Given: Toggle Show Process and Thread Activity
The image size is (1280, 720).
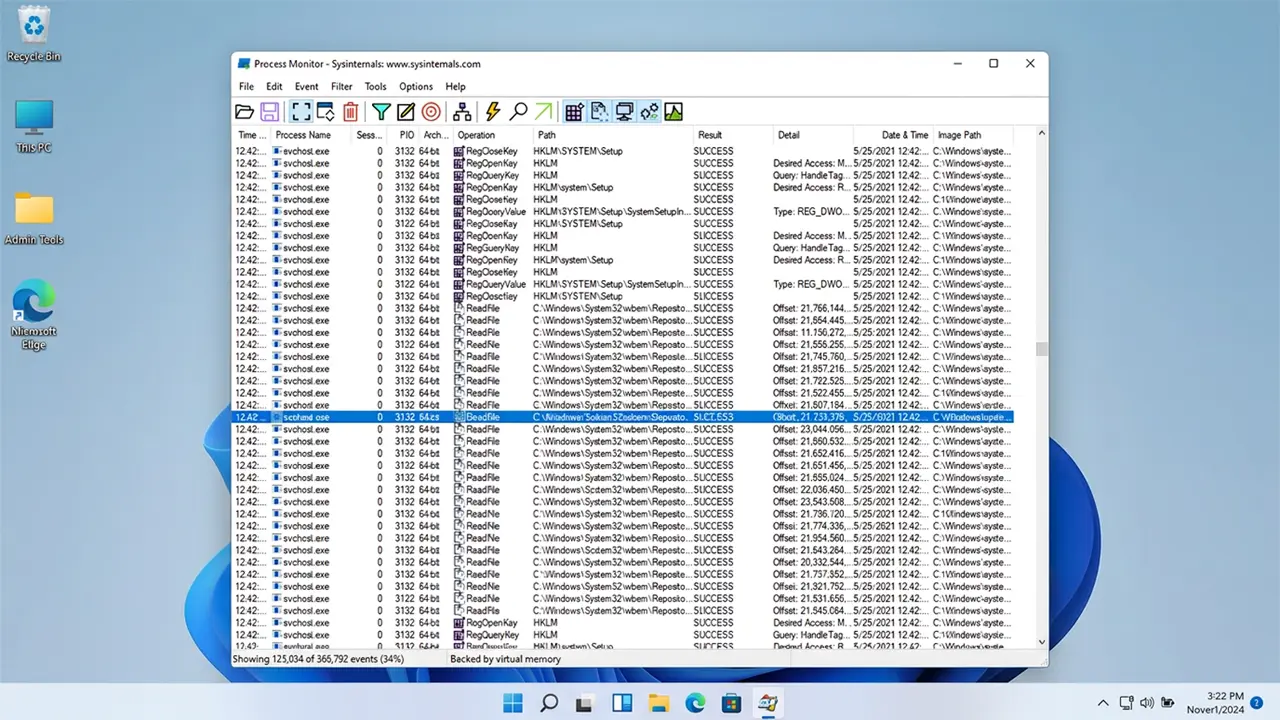Looking at the screenshot, I should click(x=649, y=112).
